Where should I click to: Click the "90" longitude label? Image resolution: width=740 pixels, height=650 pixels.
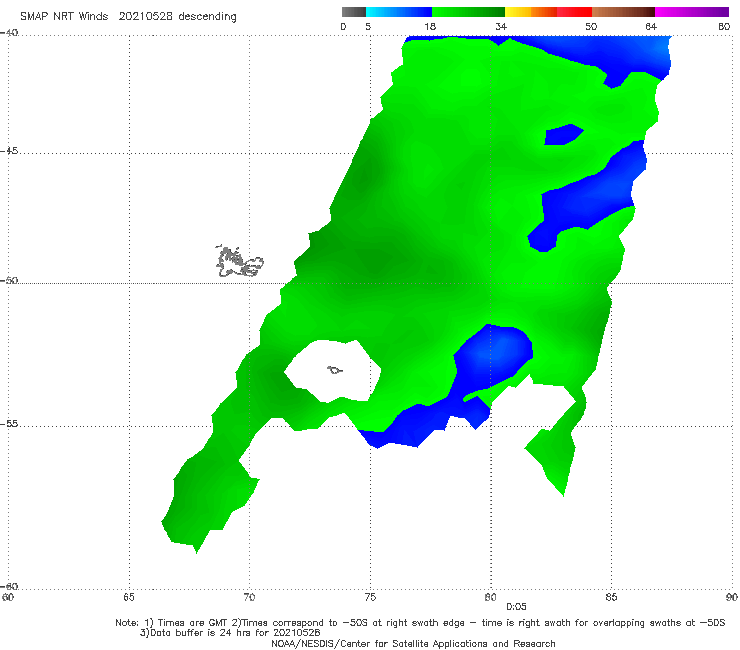click(x=732, y=597)
